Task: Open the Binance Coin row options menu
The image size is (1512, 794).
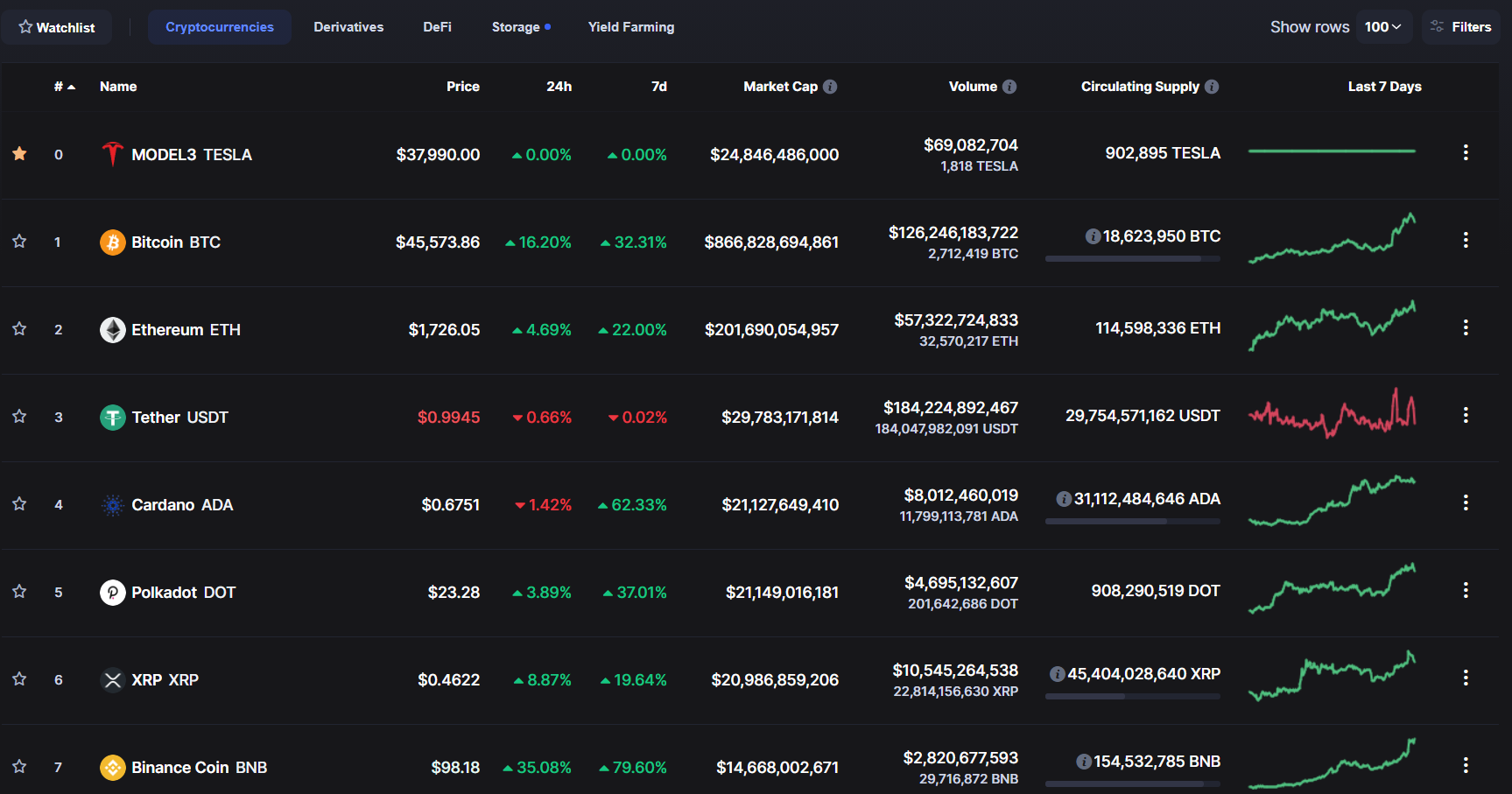Action: tap(1466, 765)
